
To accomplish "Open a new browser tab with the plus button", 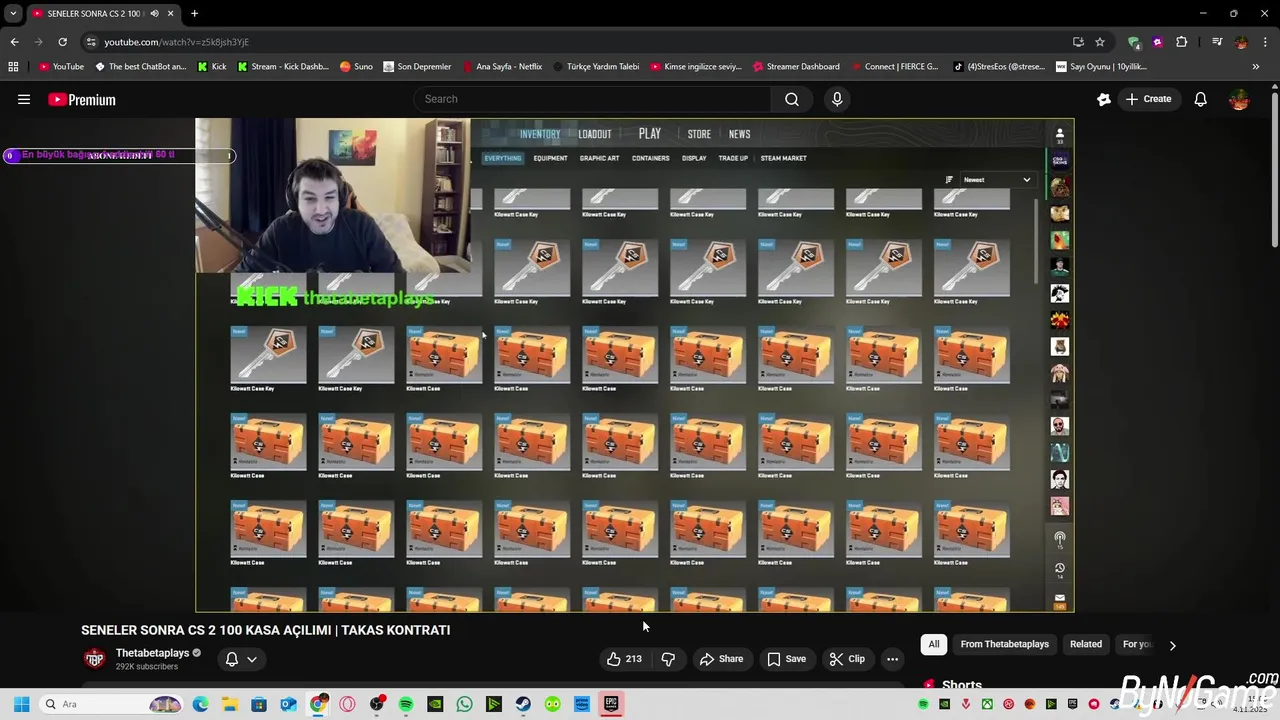I will pos(194,14).
